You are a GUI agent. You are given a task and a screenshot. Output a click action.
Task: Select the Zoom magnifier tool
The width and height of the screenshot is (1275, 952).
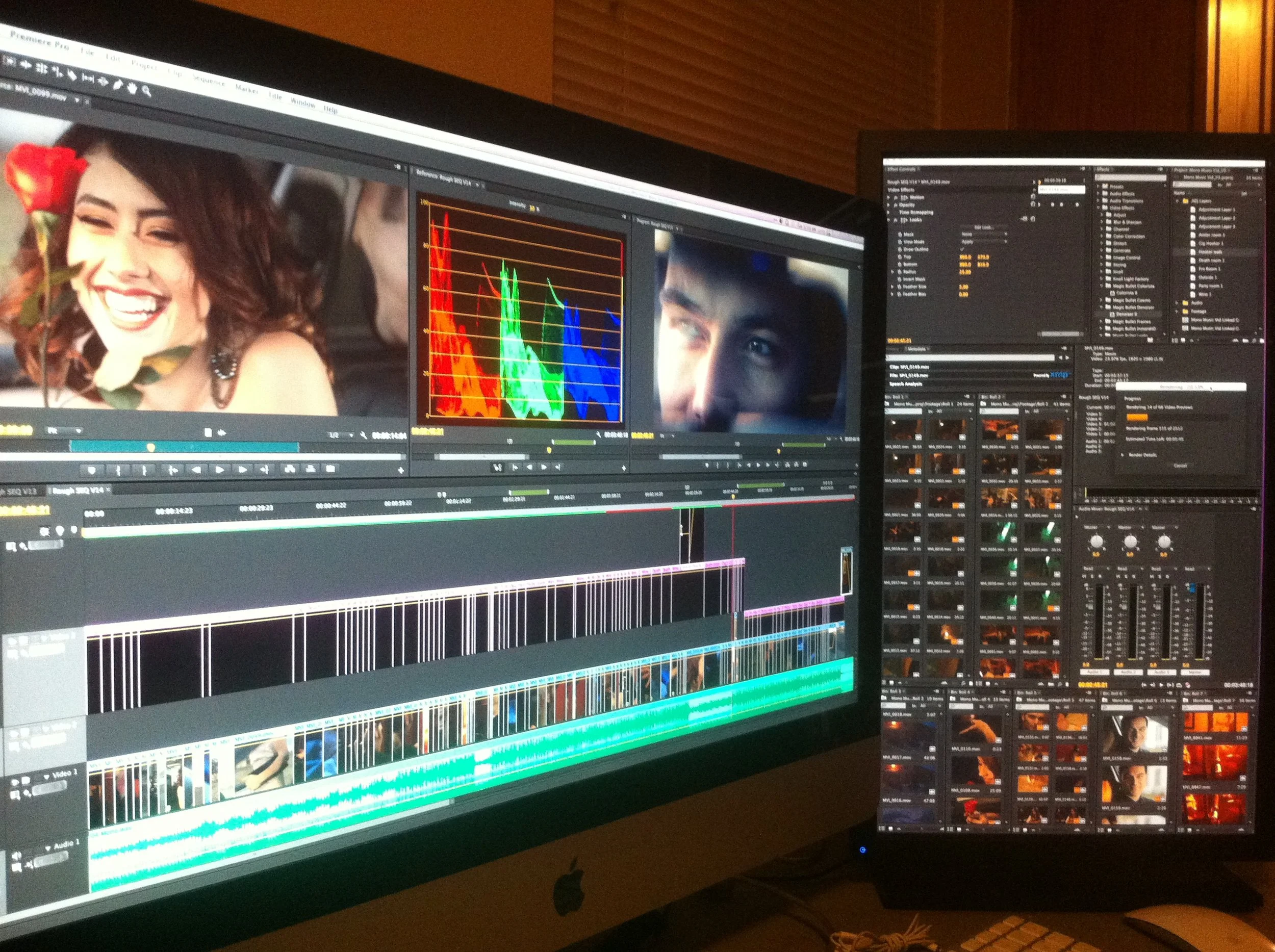(147, 92)
